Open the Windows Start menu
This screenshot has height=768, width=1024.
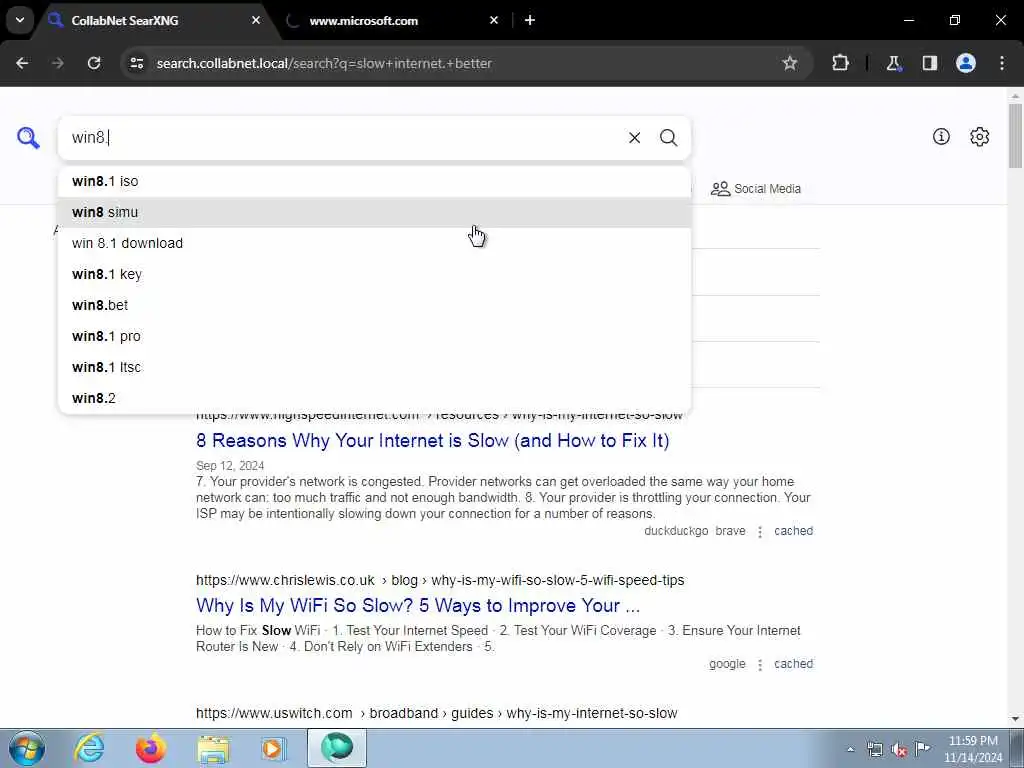(x=27, y=748)
